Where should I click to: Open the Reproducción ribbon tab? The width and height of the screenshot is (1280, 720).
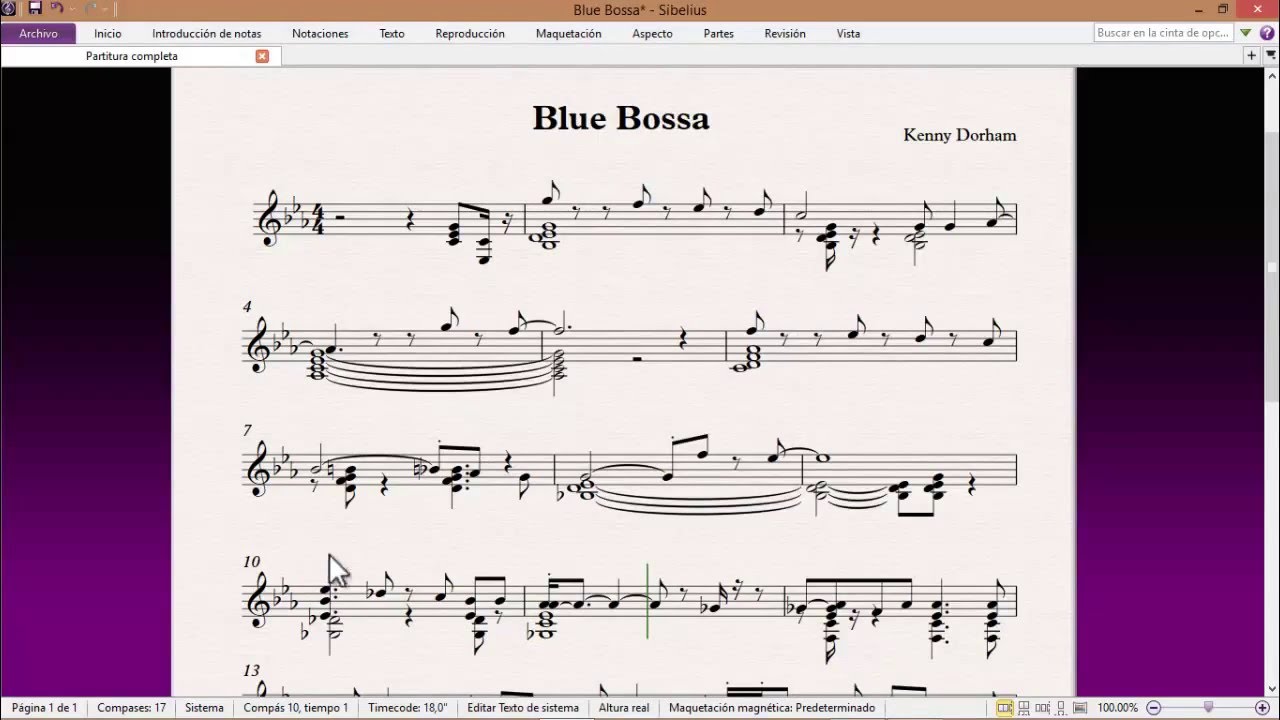(x=470, y=33)
